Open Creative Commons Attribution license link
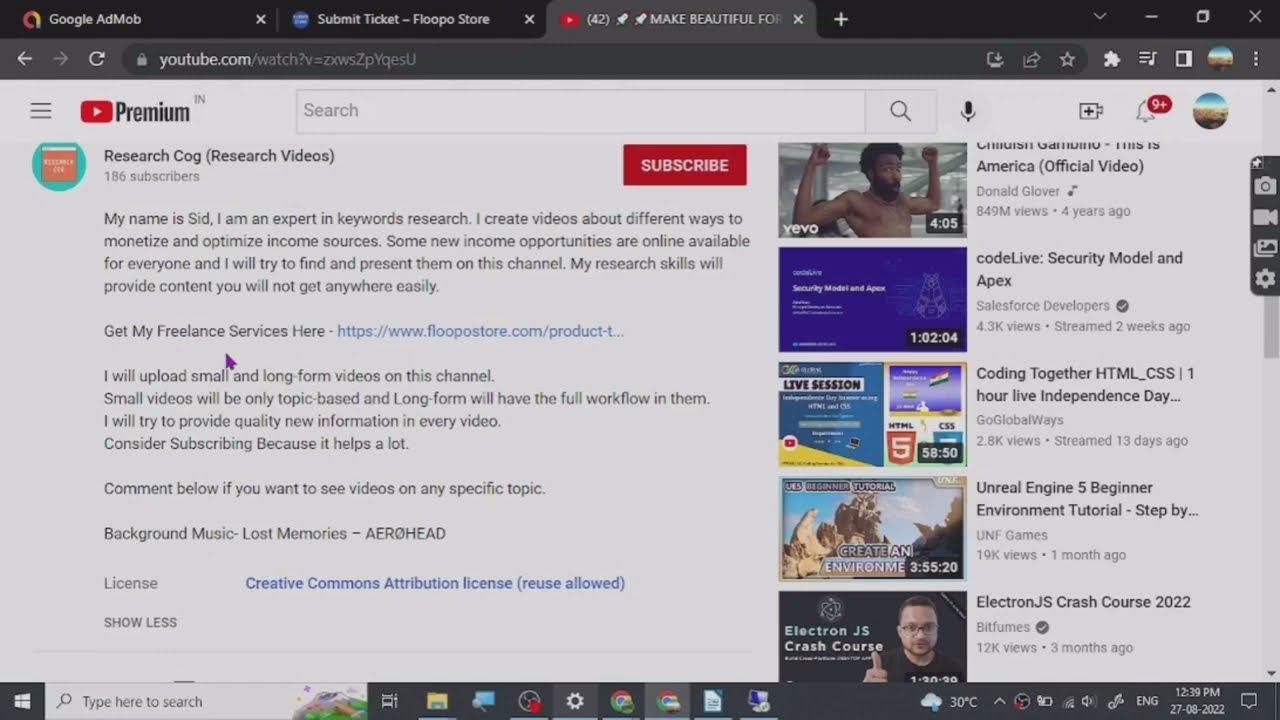This screenshot has height=720, width=1280. pyautogui.click(x=435, y=583)
